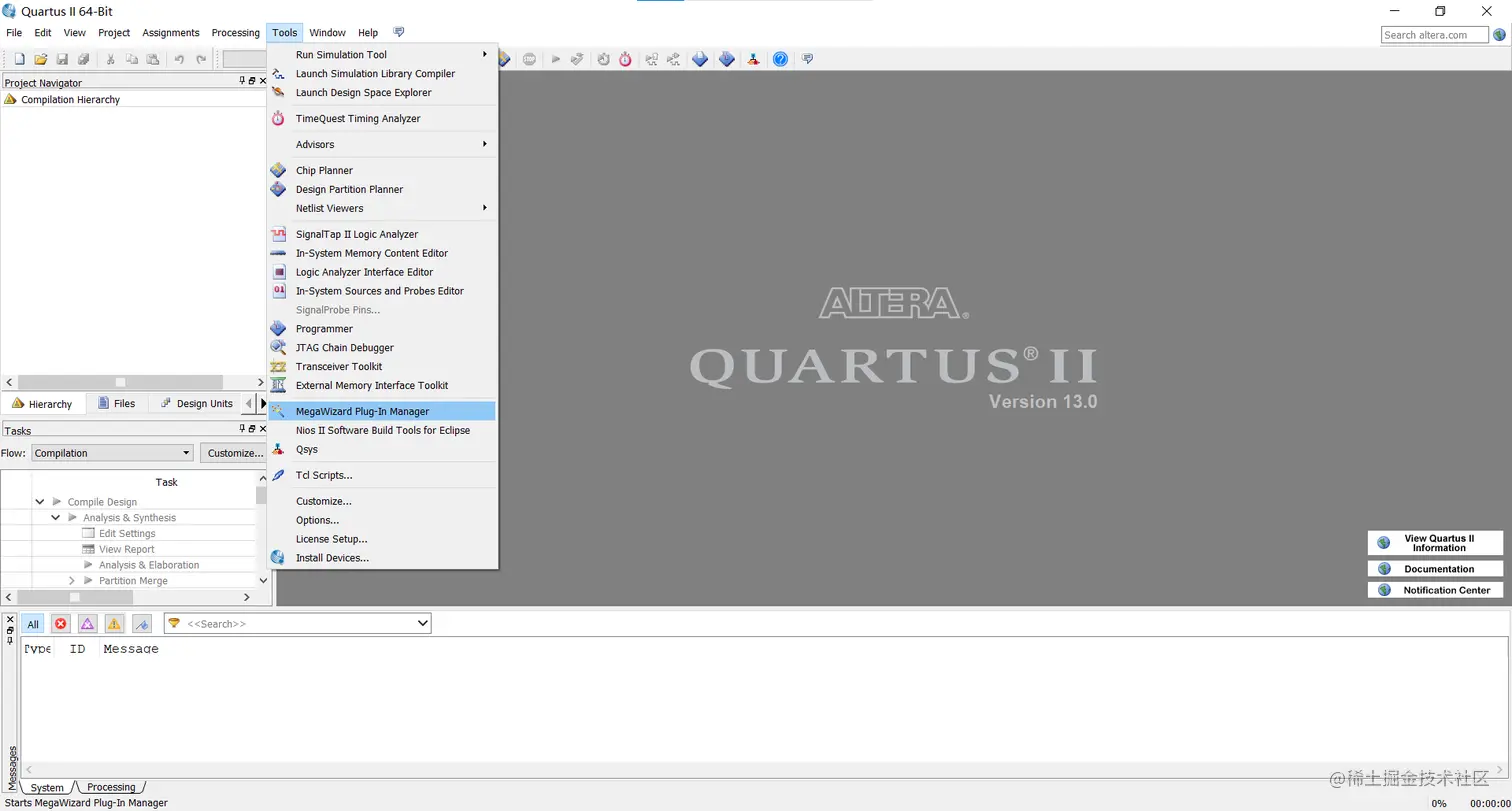Click the Customize... button in Tasks
The height and width of the screenshot is (811, 1512).
[x=235, y=453]
